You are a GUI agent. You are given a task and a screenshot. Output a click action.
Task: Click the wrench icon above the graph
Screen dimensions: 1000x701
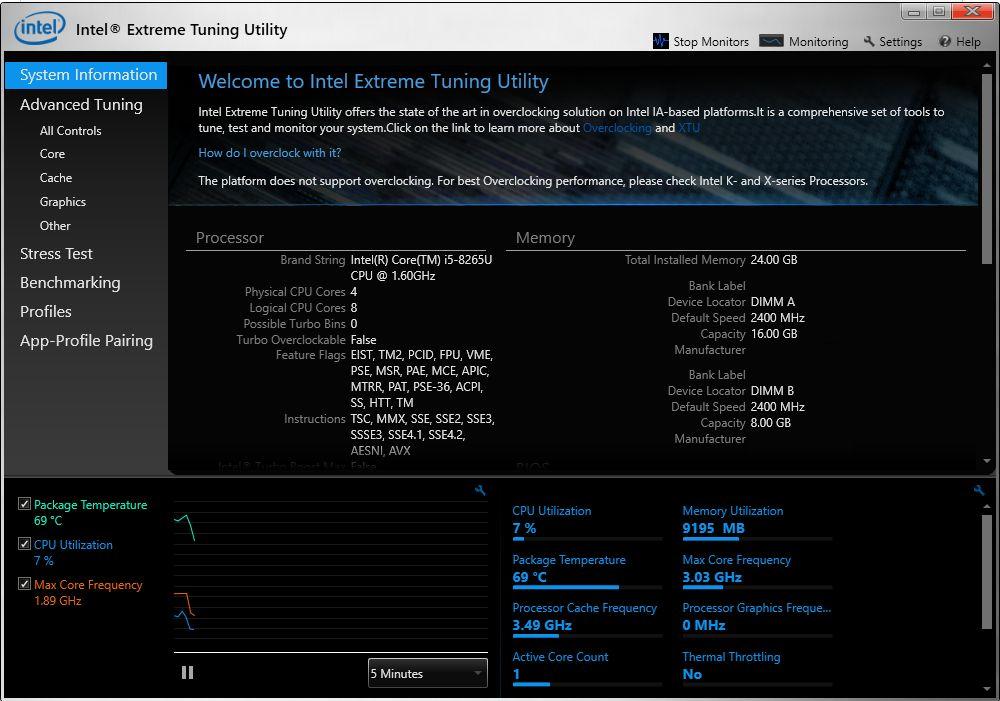[x=480, y=490]
